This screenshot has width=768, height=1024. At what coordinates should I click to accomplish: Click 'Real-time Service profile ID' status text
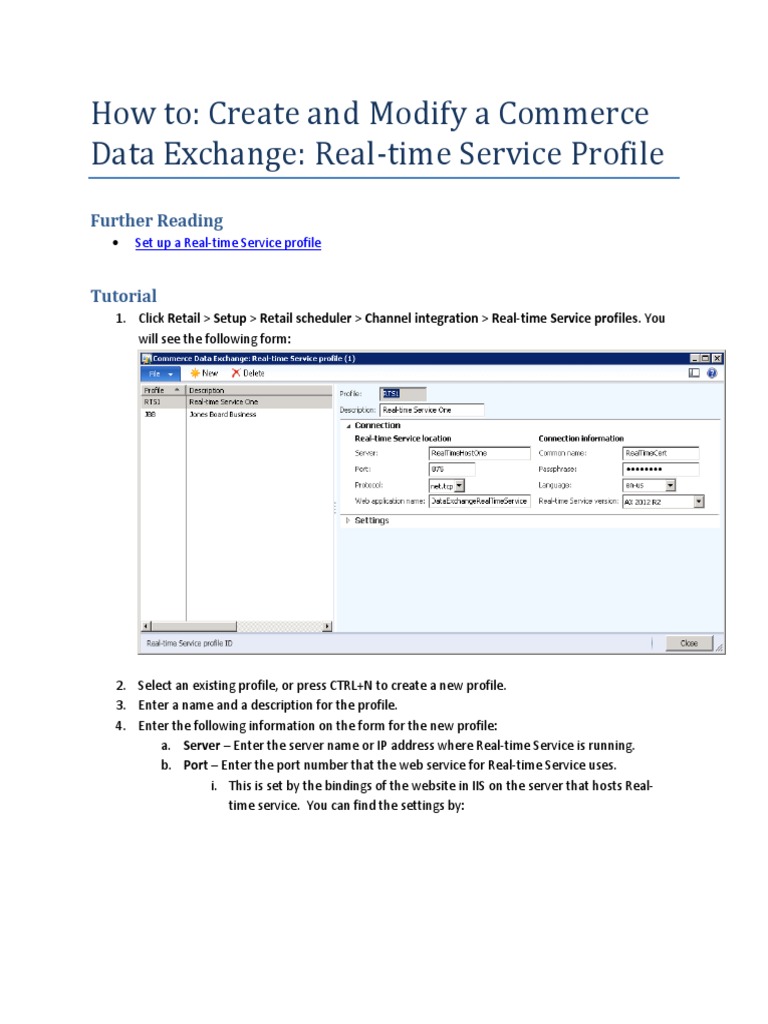tap(189, 643)
